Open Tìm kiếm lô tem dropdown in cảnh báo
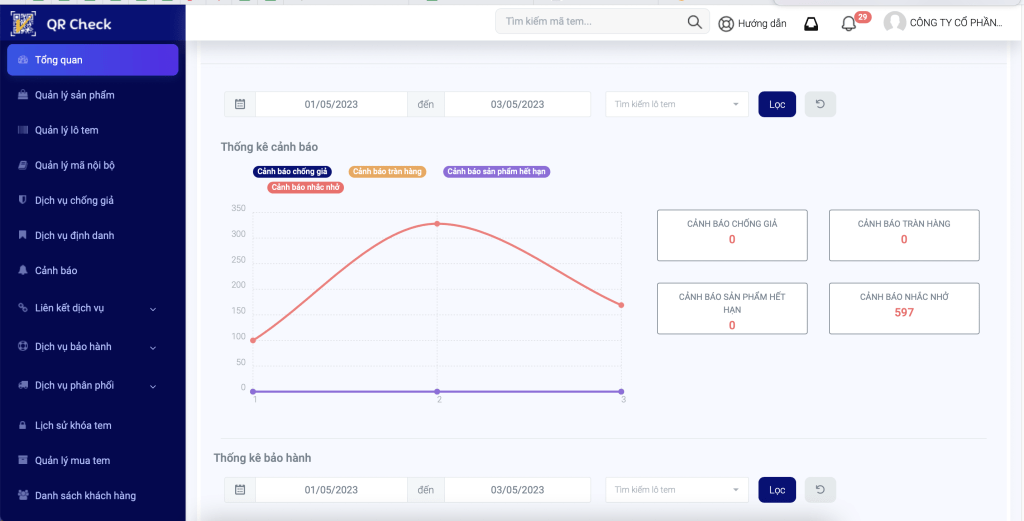1024x521 pixels. 677,104
